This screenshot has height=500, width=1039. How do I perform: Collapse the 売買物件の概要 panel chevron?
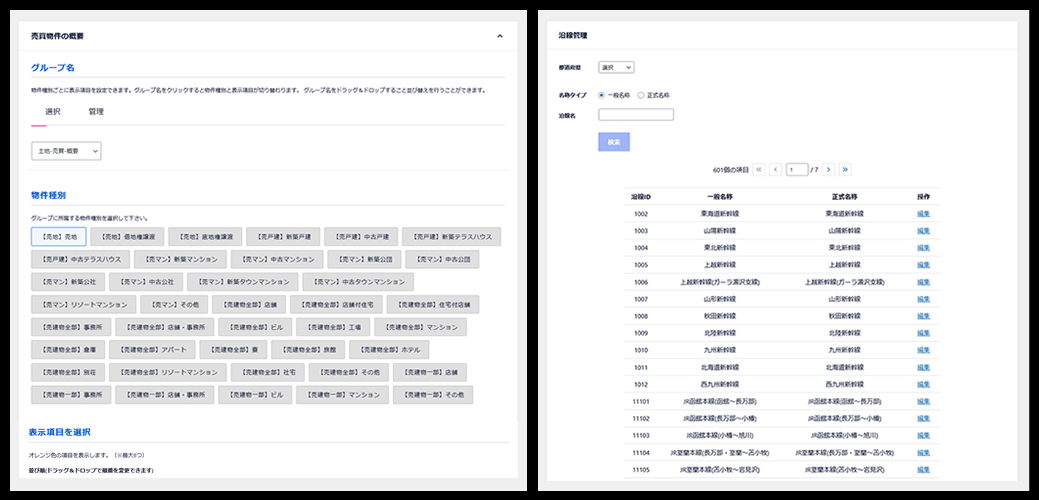499,36
